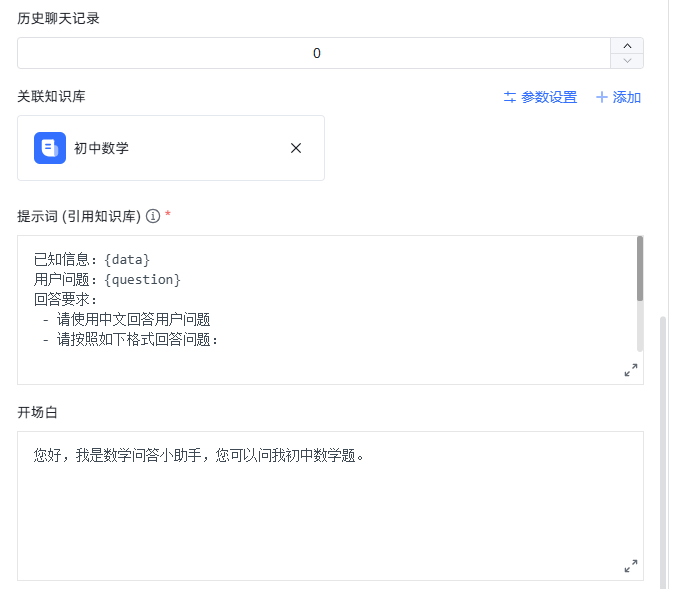This screenshot has width=676, height=589.
Task: Click the 请使用中文回答用户问题 line
Action: (x=133, y=320)
